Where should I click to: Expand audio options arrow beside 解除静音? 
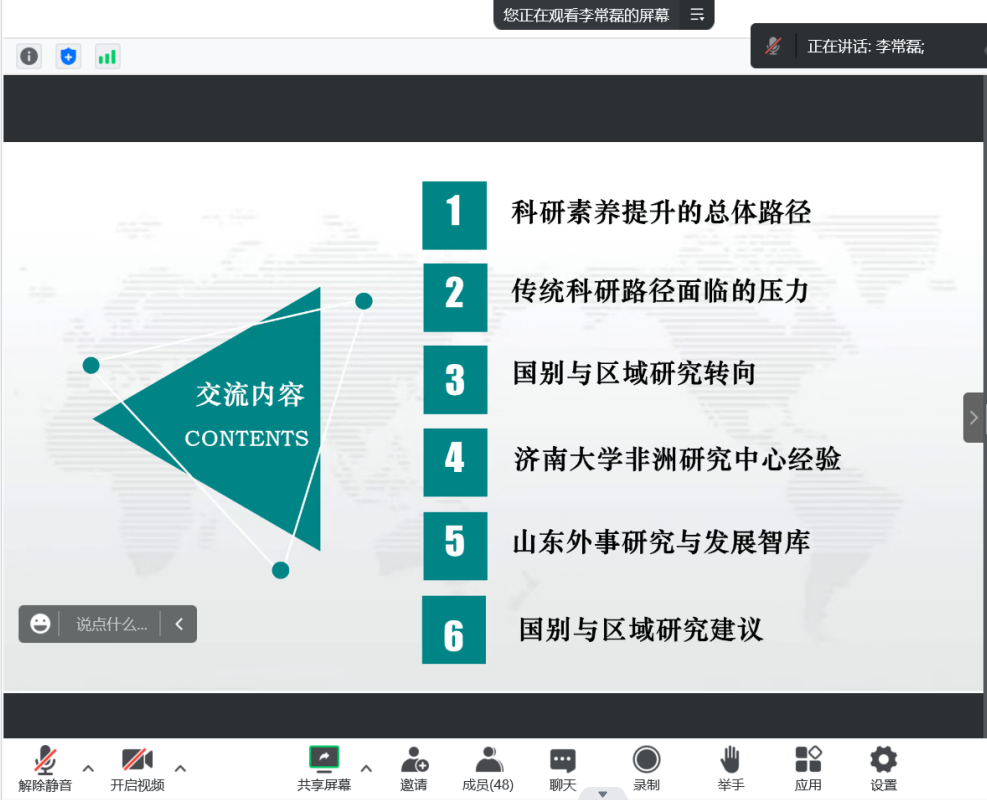tap(88, 768)
